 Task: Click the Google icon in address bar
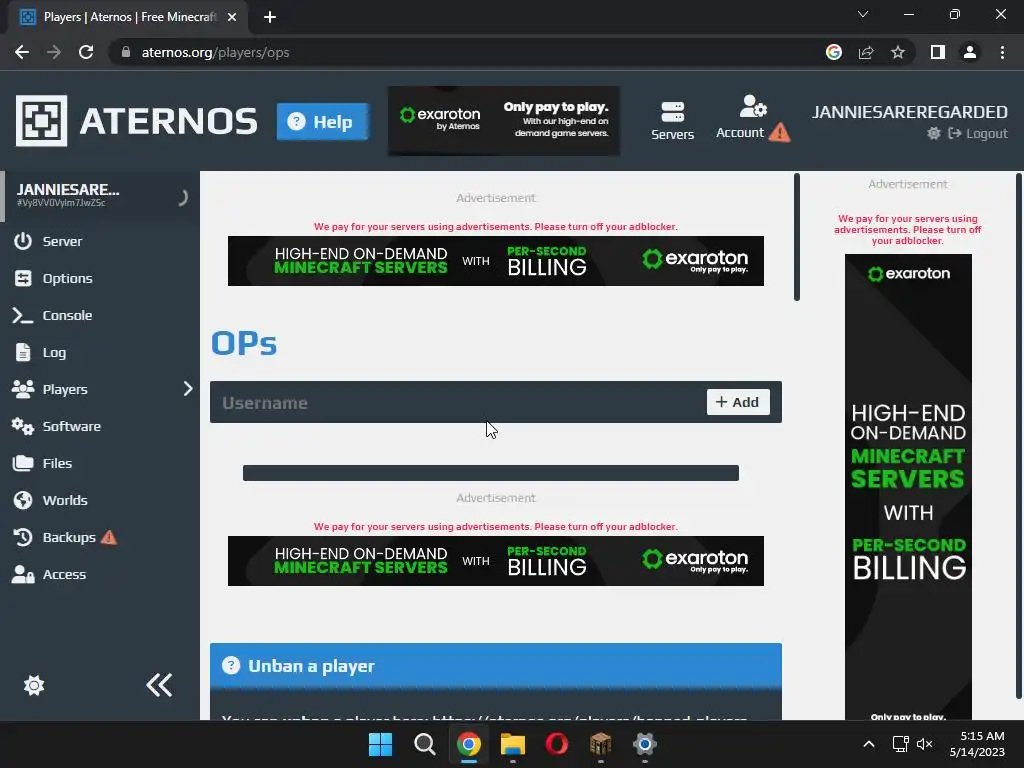(834, 52)
